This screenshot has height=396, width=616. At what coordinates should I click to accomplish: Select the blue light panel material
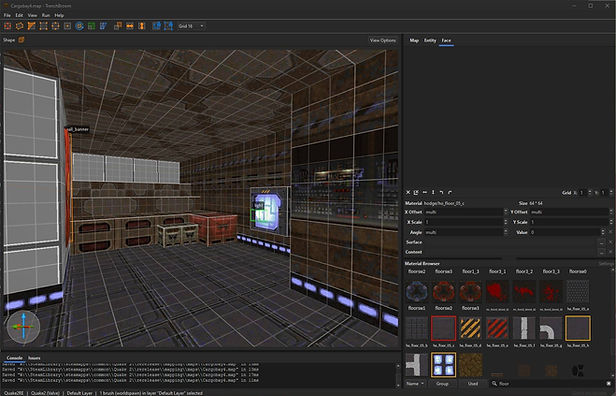pos(444,365)
